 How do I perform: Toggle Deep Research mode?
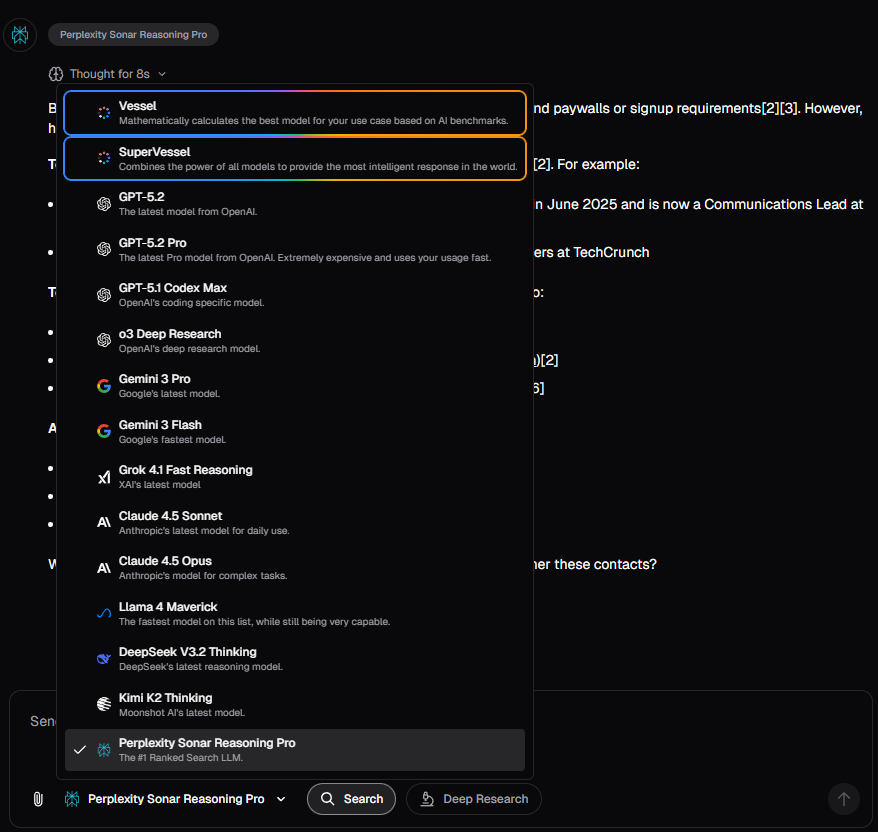474,799
